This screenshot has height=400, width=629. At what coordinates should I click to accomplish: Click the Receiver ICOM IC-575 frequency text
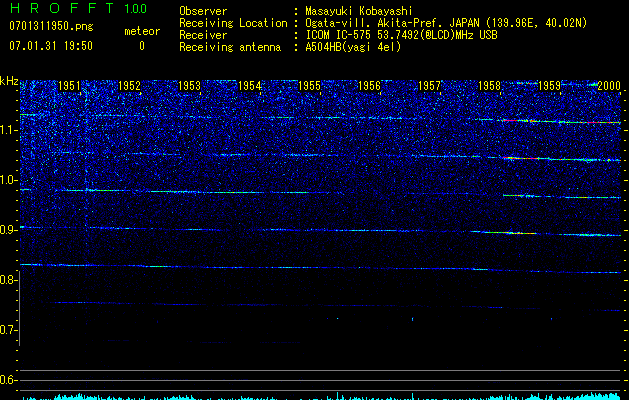401,35
